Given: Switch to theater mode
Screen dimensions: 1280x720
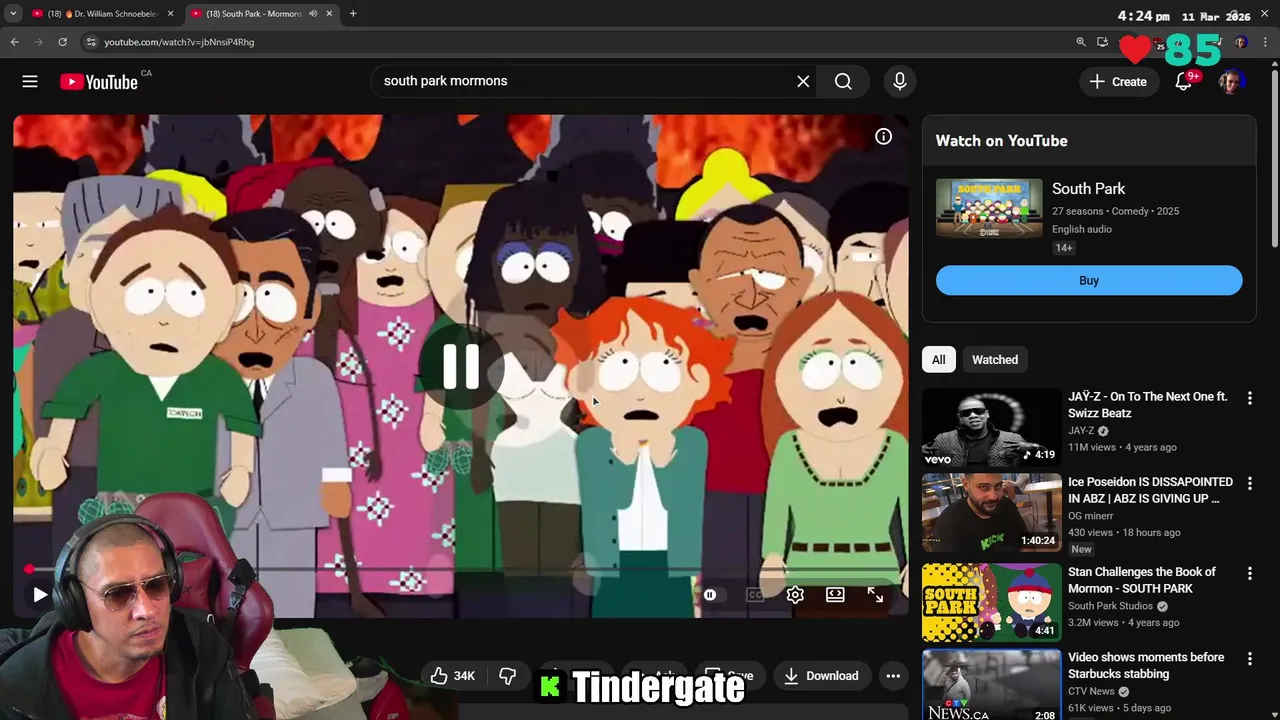Looking at the screenshot, I should click(x=835, y=595).
